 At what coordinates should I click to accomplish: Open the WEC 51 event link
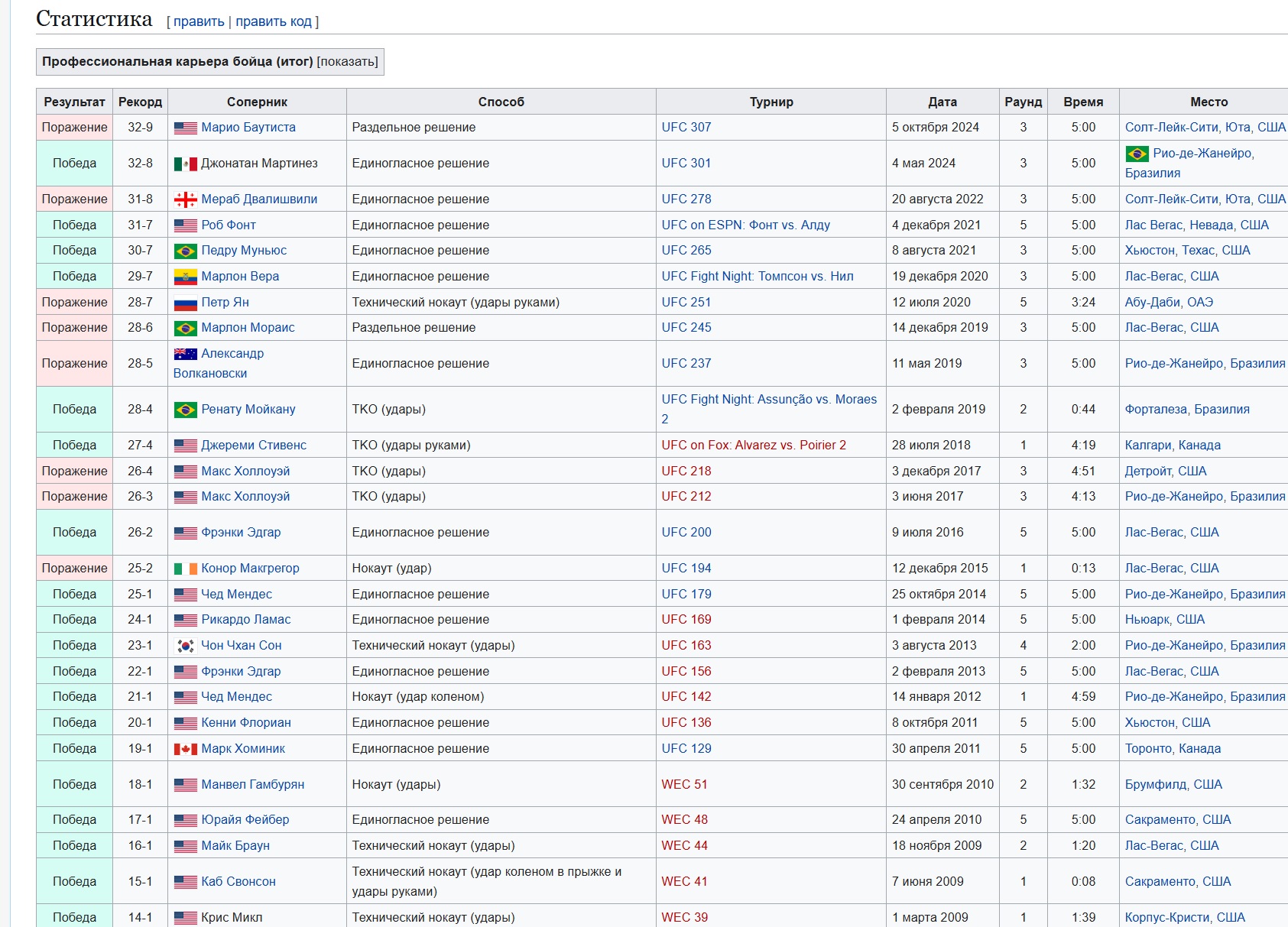tap(685, 784)
